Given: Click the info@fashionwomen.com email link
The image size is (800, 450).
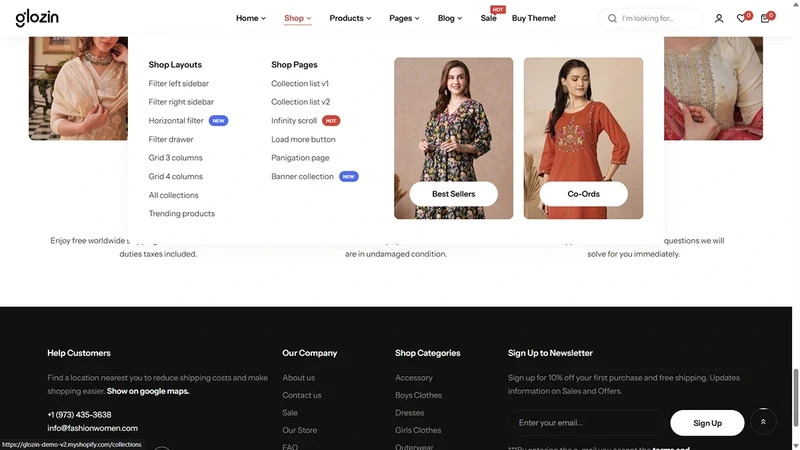Looking at the screenshot, I should click(92, 428).
